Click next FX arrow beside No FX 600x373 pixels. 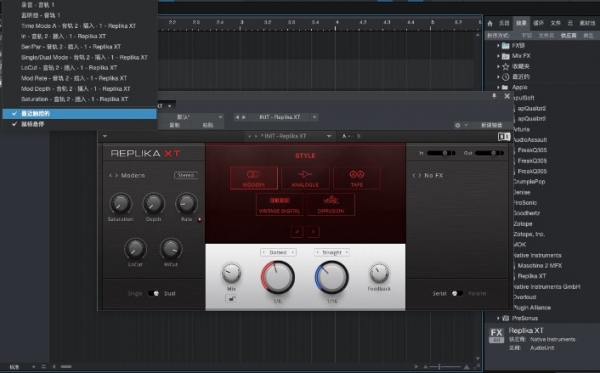pyautogui.click(x=420, y=176)
